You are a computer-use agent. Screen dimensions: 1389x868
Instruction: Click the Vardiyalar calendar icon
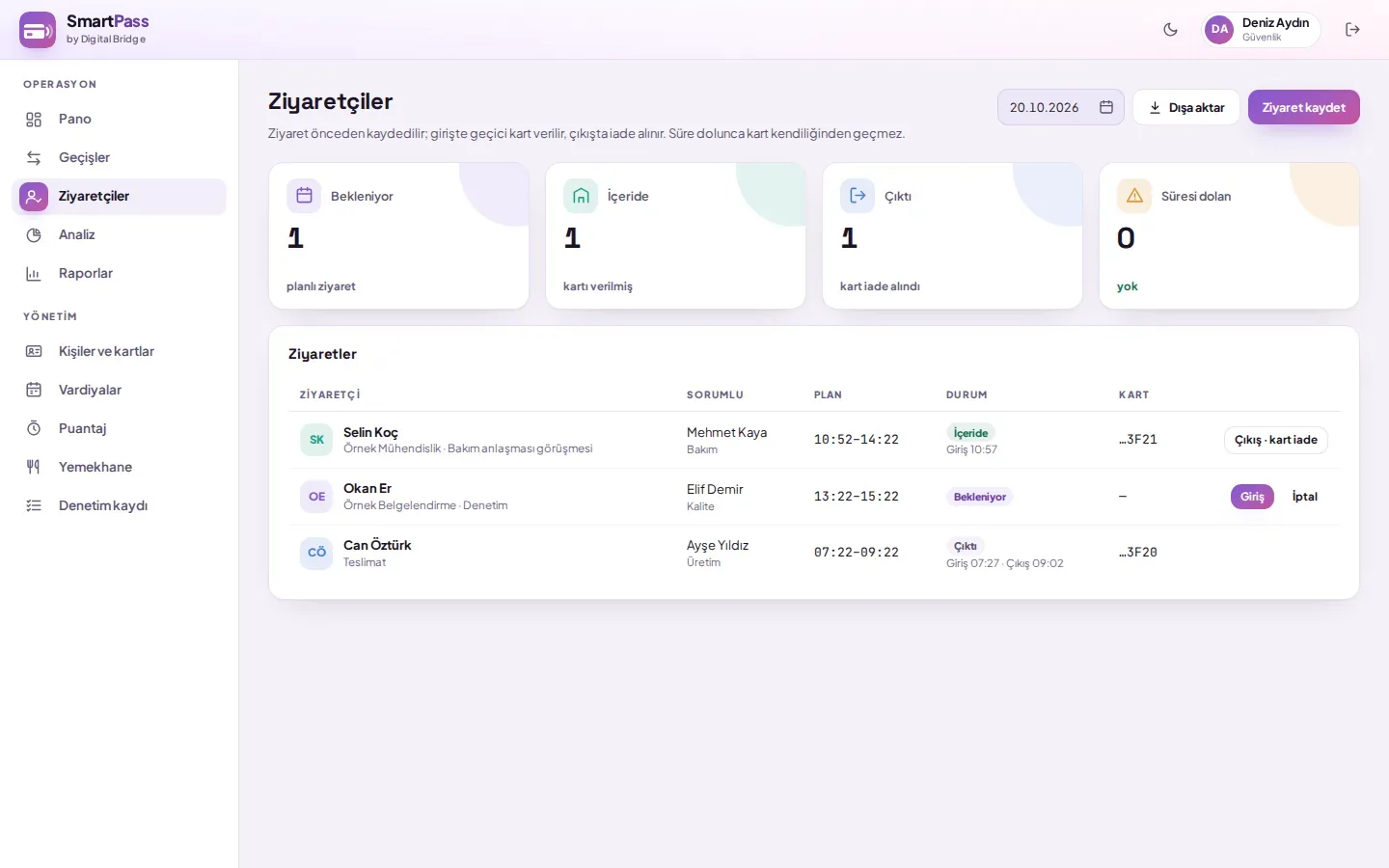[x=34, y=391]
